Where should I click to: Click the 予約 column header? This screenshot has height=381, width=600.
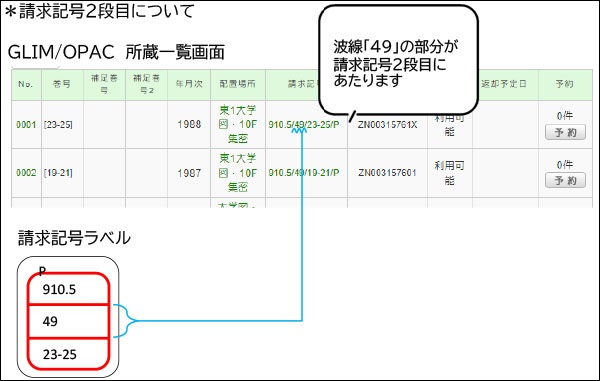(x=565, y=84)
